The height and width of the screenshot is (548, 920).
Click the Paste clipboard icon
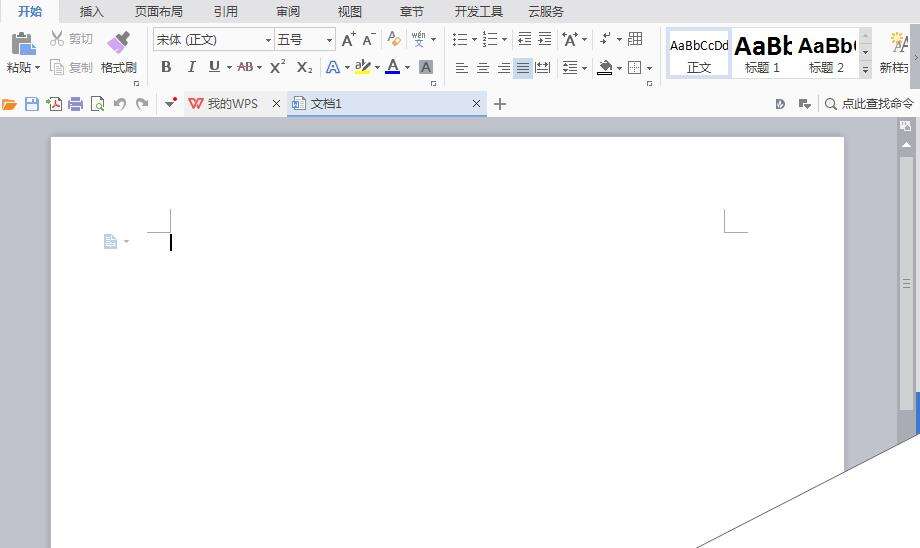coord(23,44)
